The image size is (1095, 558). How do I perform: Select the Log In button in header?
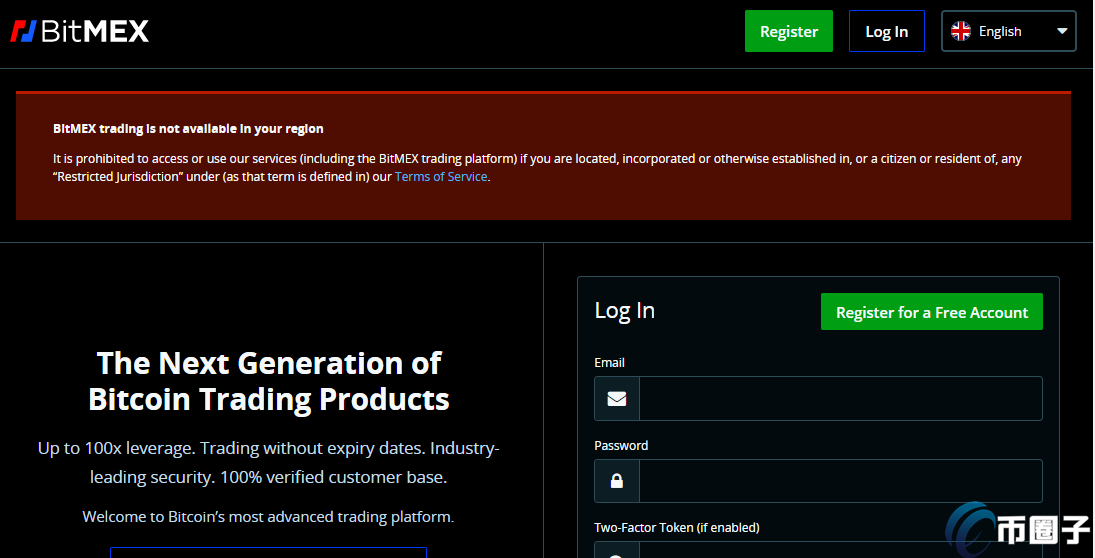coord(886,31)
